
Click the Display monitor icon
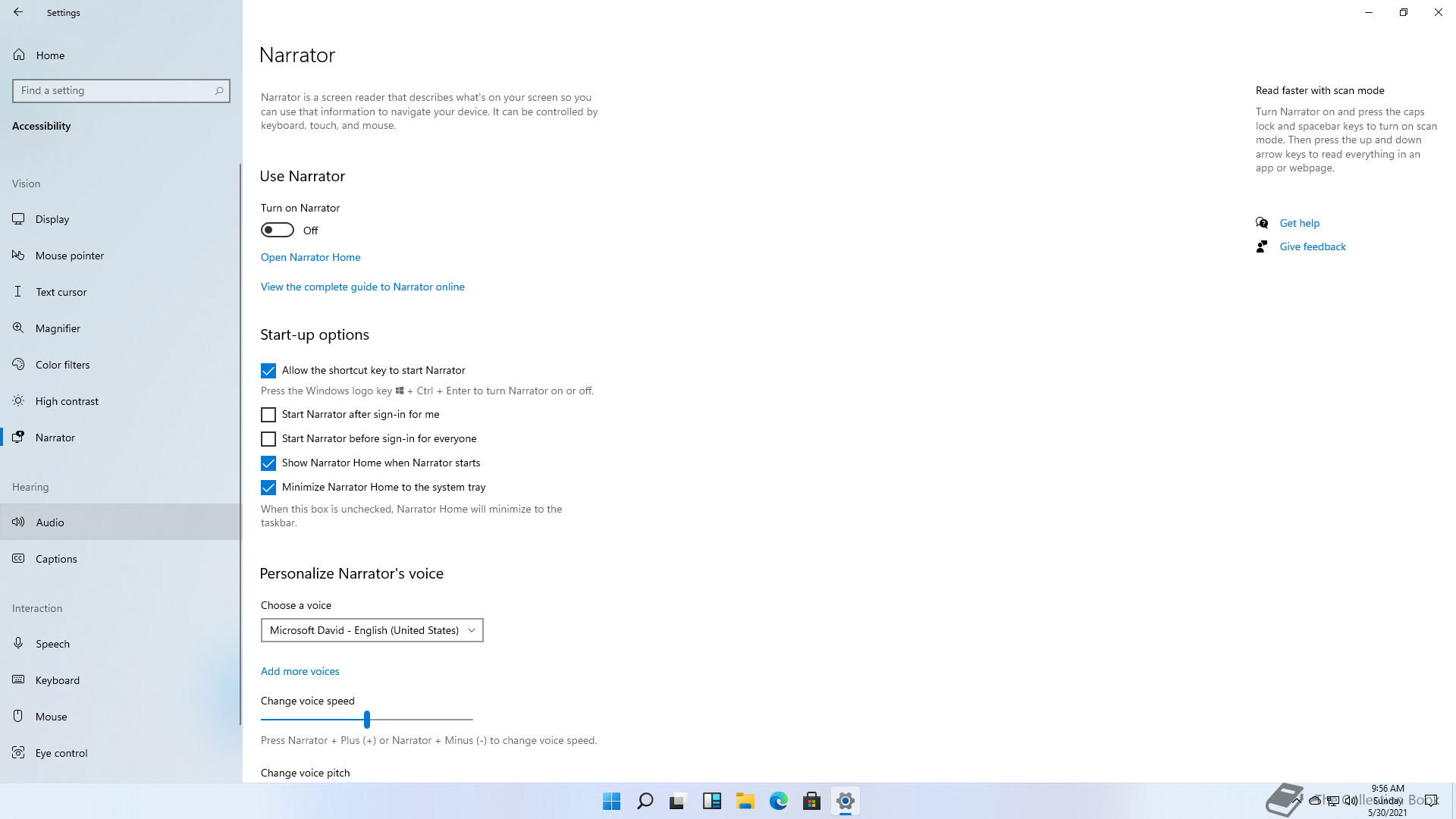(x=18, y=219)
